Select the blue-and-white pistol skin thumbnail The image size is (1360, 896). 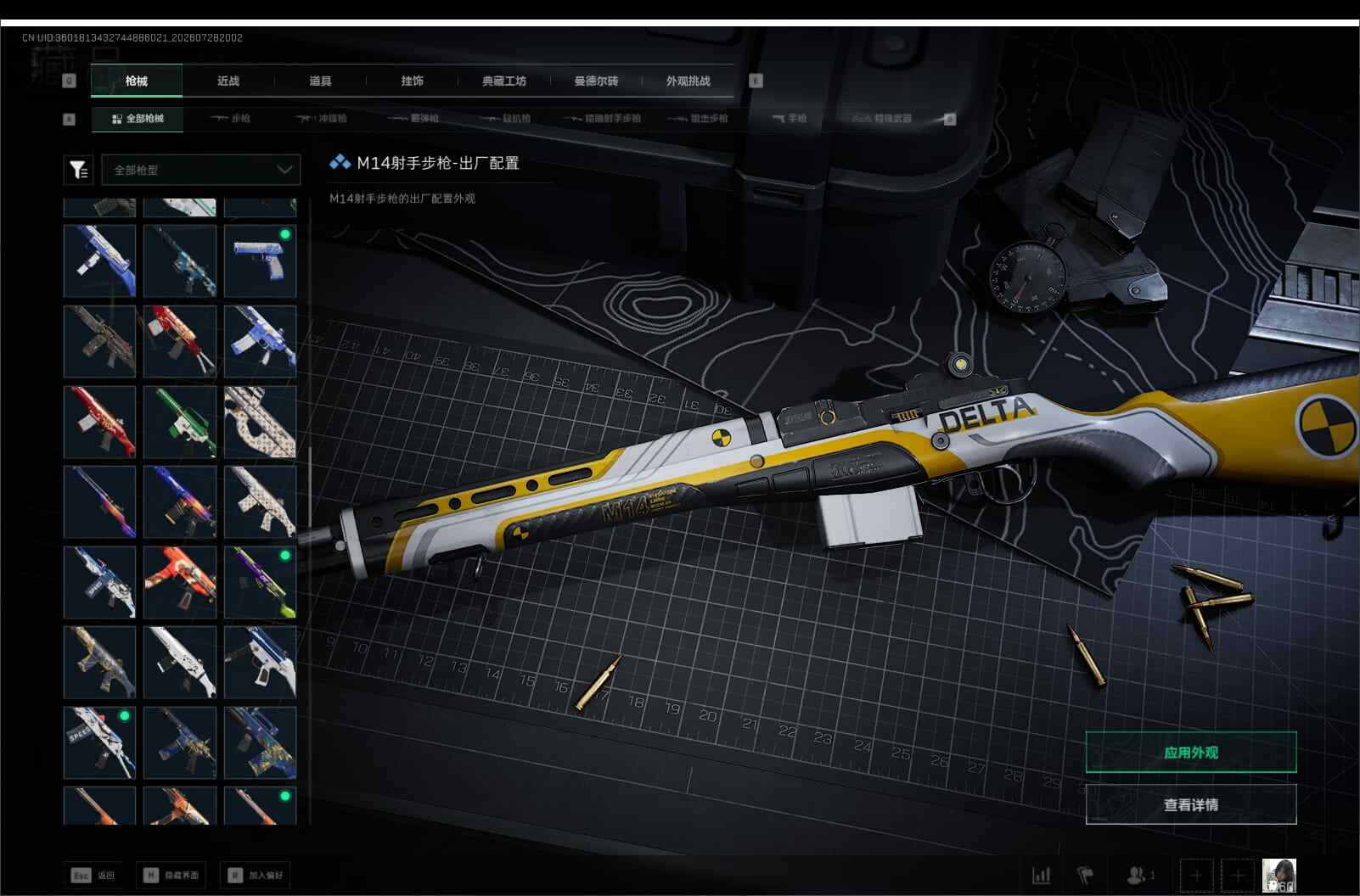click(x=260, y=260)
